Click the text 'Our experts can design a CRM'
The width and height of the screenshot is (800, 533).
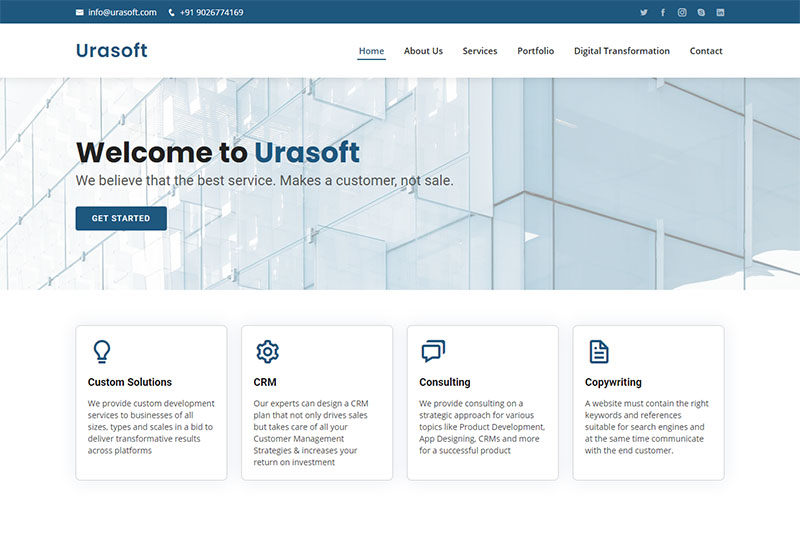[x=311, y=403]
